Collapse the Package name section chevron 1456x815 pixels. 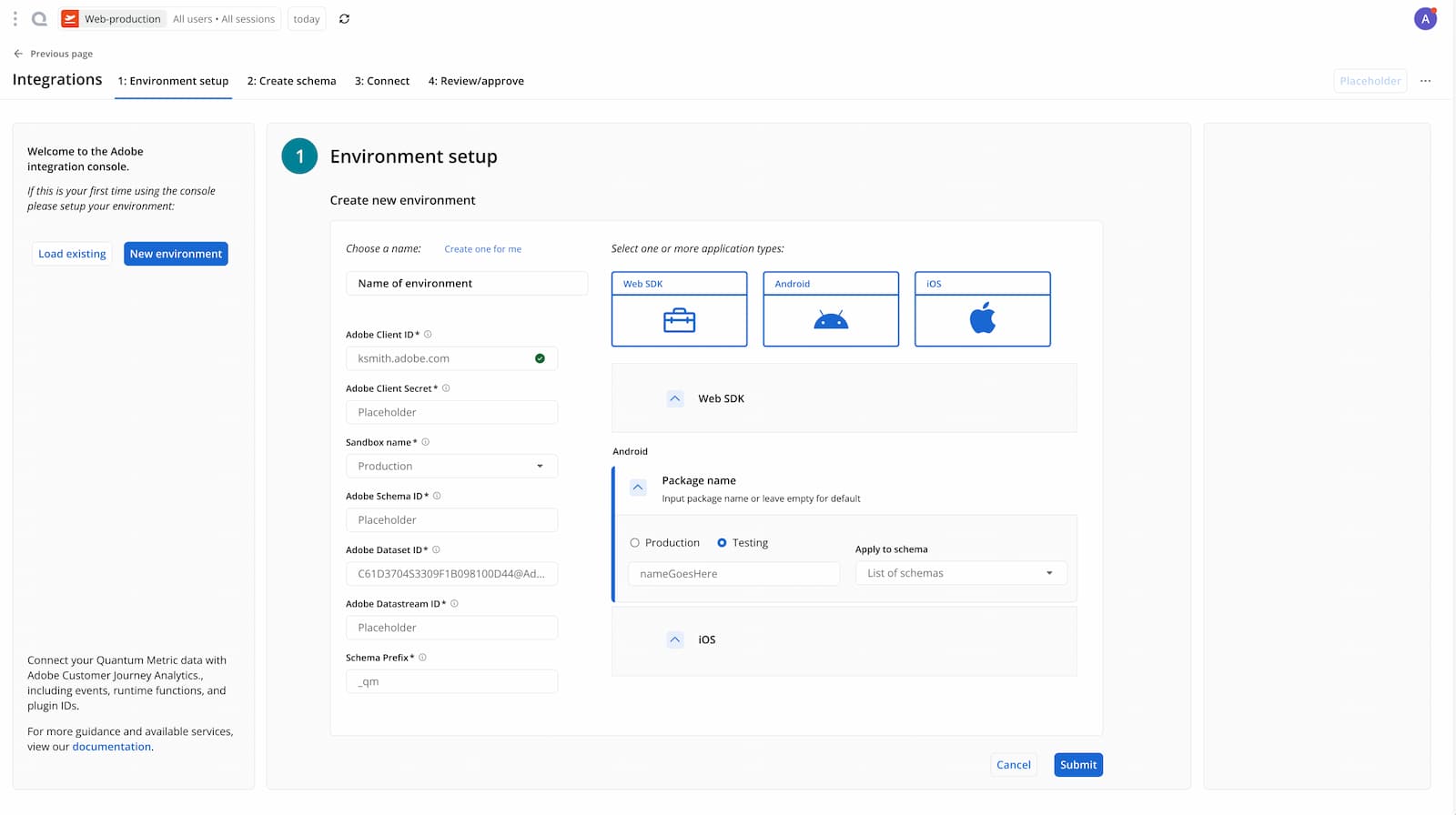coord(638,488)
